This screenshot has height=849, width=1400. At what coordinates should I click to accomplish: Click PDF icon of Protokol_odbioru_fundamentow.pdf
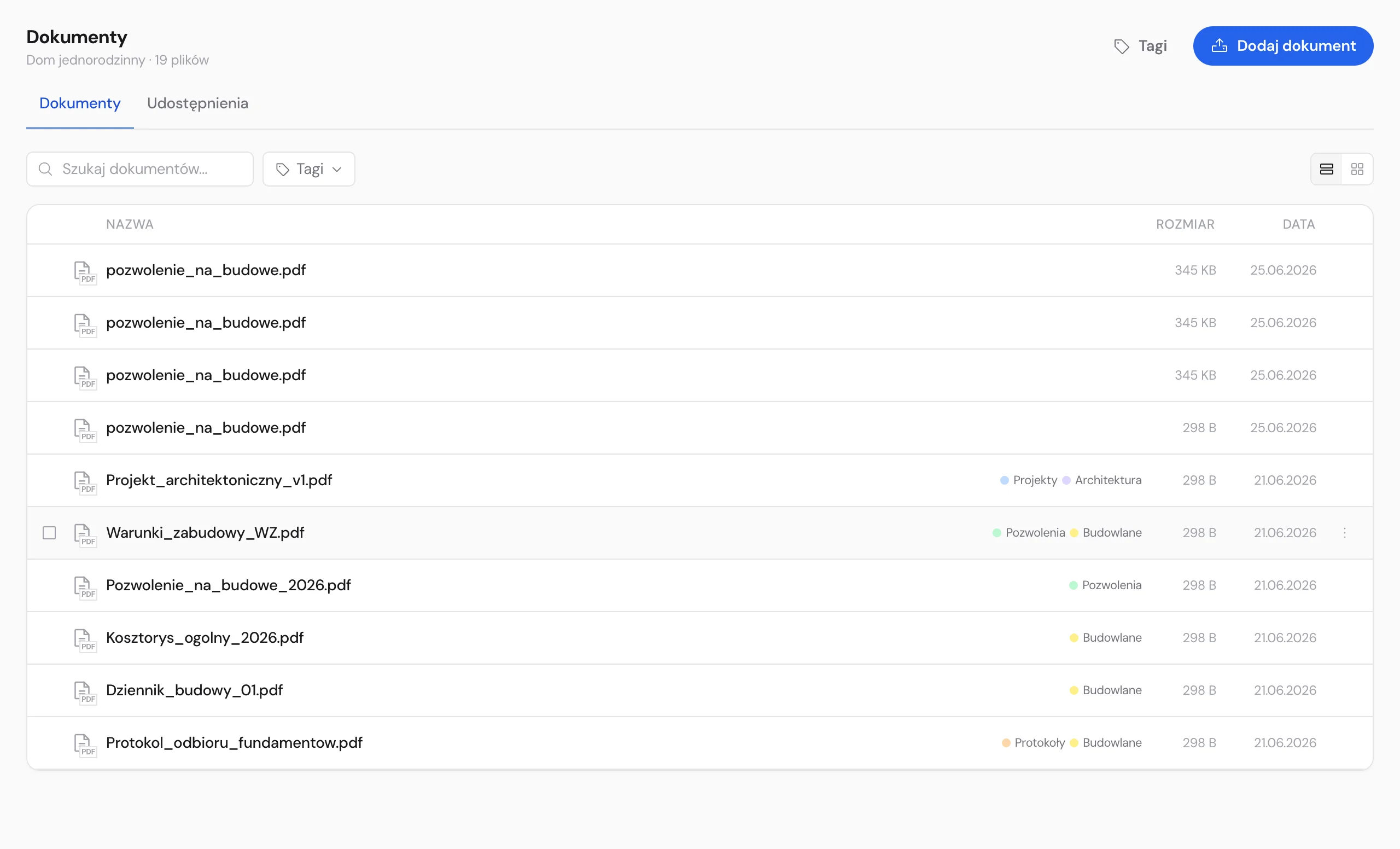[85, 744]
